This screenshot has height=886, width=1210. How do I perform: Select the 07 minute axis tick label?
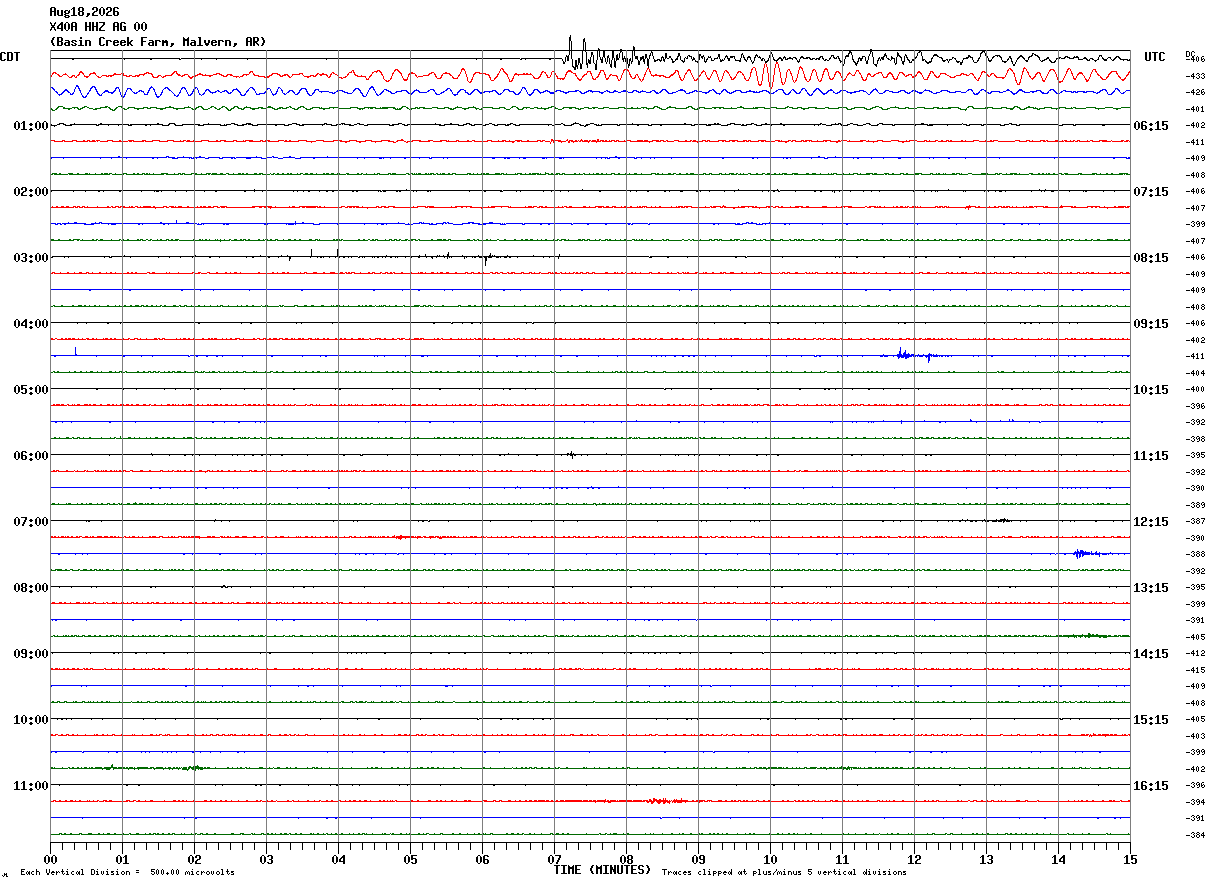pyautogui.click(x=554, y=860)
